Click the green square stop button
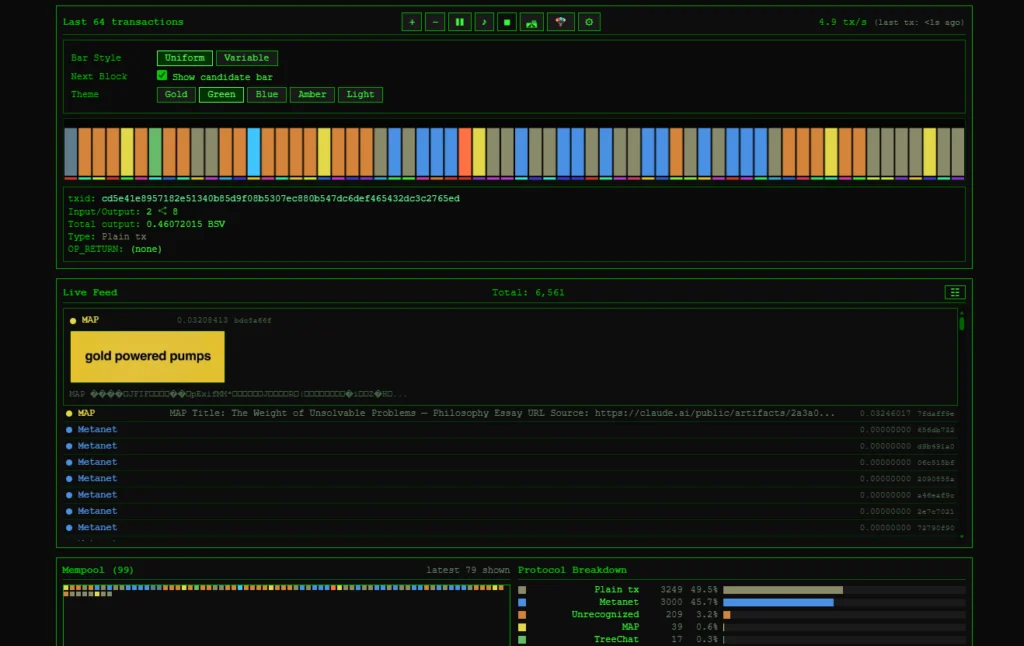Screen dimensions: 1024x646 507,22
